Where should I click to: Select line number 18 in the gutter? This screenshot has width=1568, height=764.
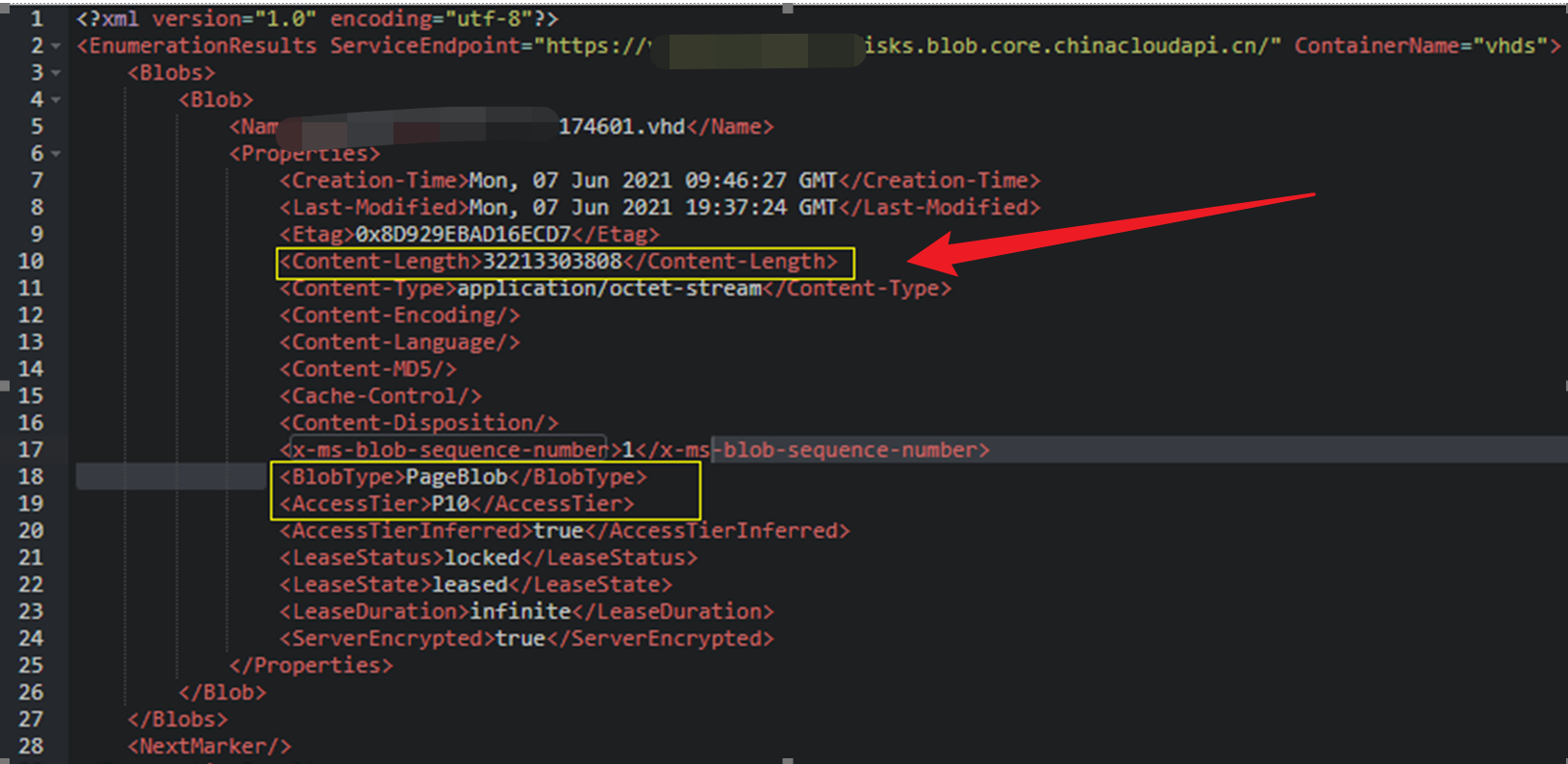31,477
